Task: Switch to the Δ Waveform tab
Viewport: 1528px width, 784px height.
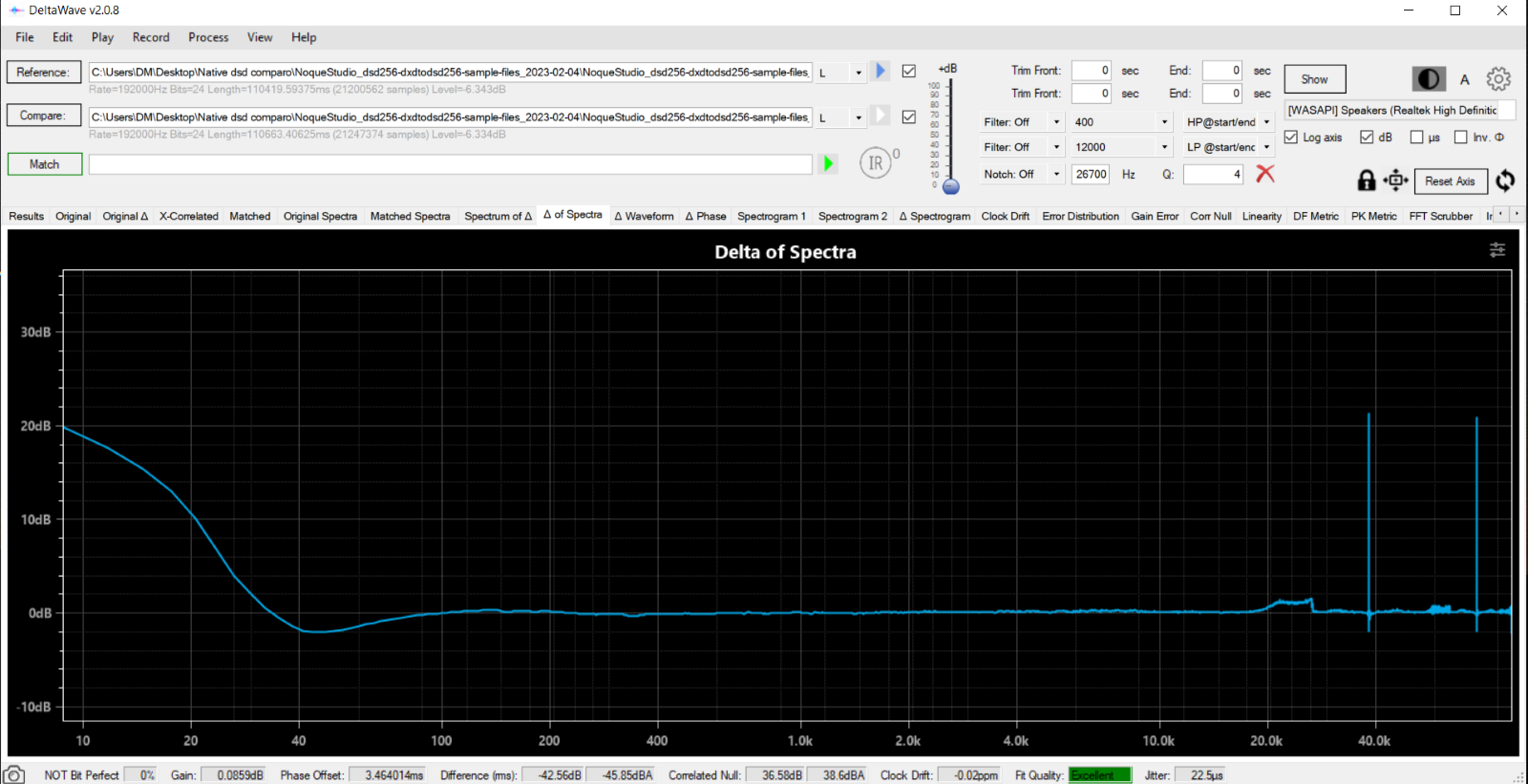Action: point(644,216)
